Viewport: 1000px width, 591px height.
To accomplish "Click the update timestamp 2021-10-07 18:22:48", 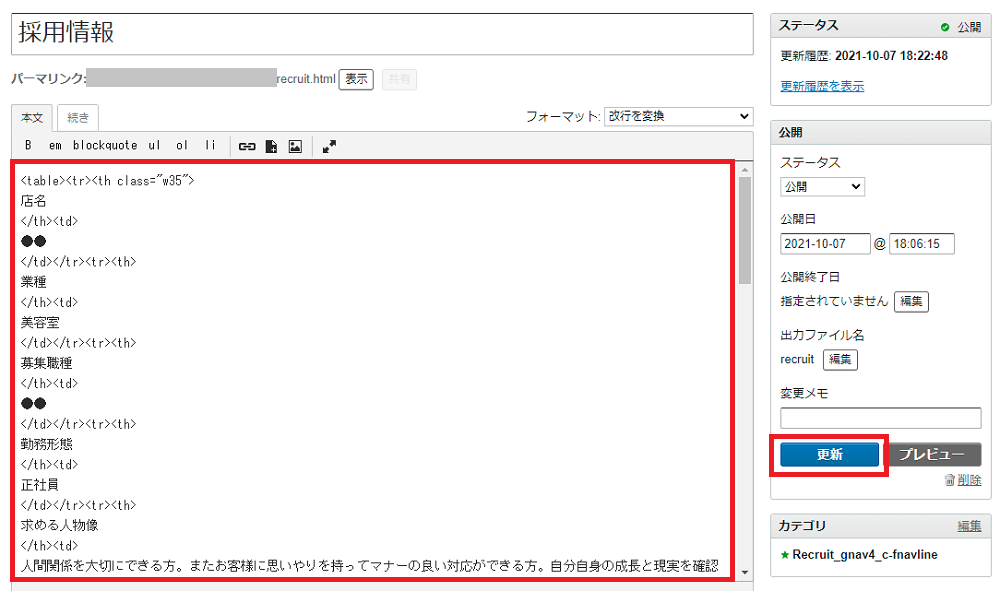I will pyautogui.click(x=892, y=56).
